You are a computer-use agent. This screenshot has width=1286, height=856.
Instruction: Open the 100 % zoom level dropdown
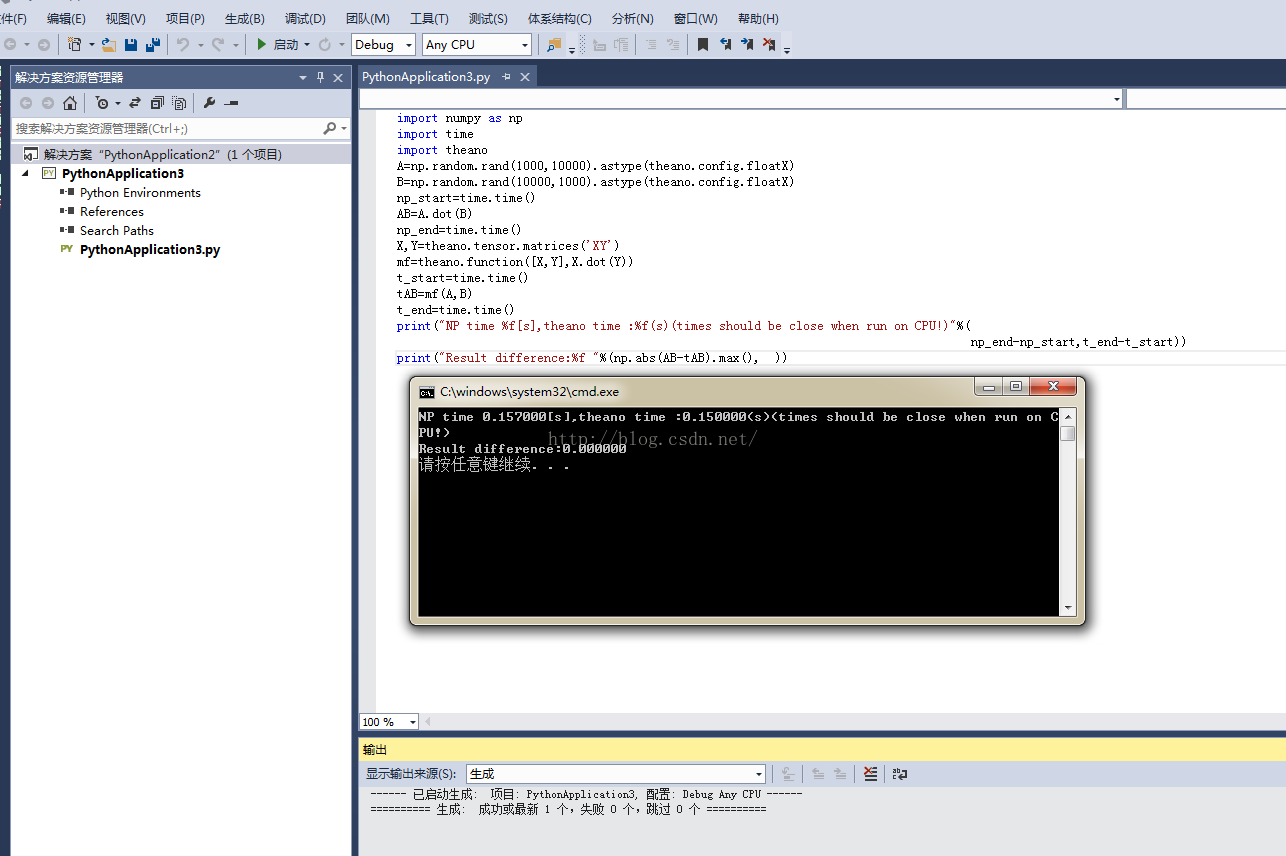pyautogui.click(x=389, y=721)
